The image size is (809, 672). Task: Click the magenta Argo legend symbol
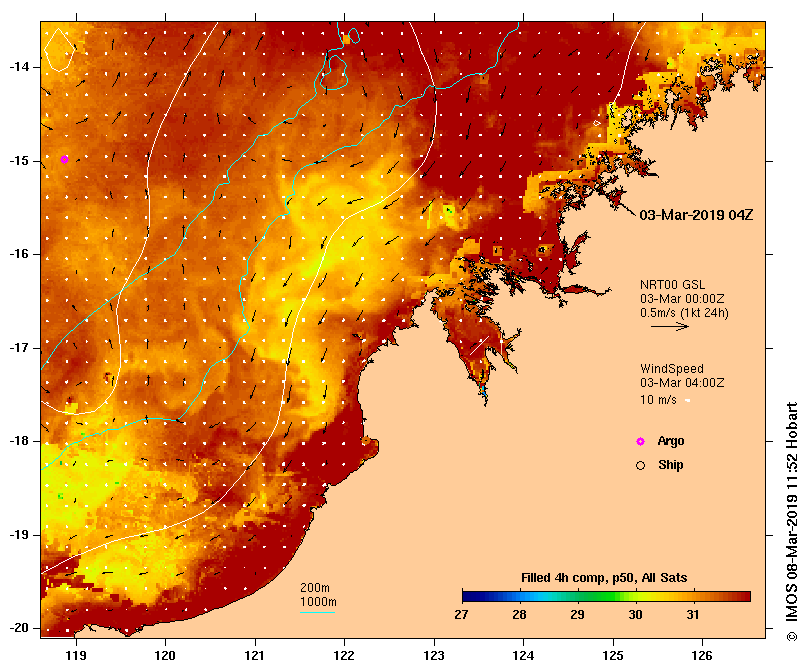[x=640, y=441]
